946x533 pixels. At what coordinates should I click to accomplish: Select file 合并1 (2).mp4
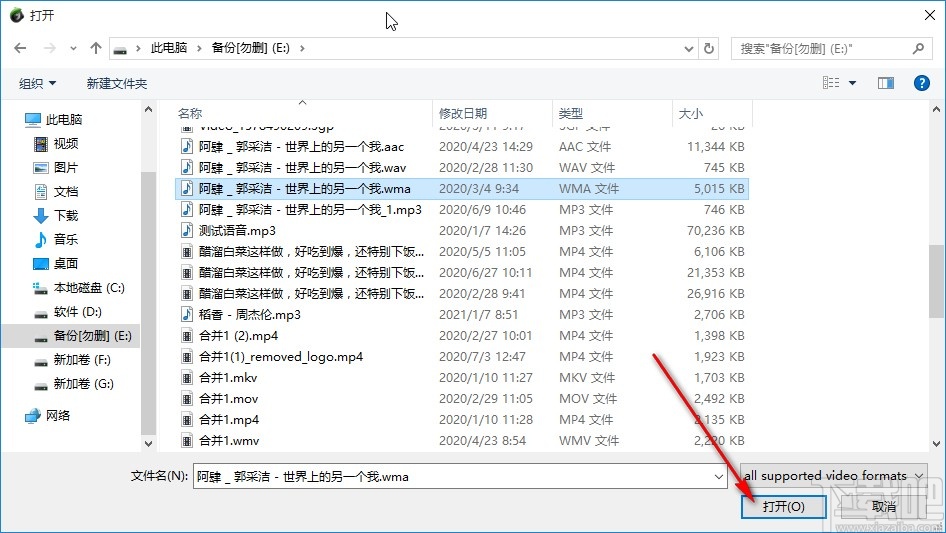click(462, 336)
